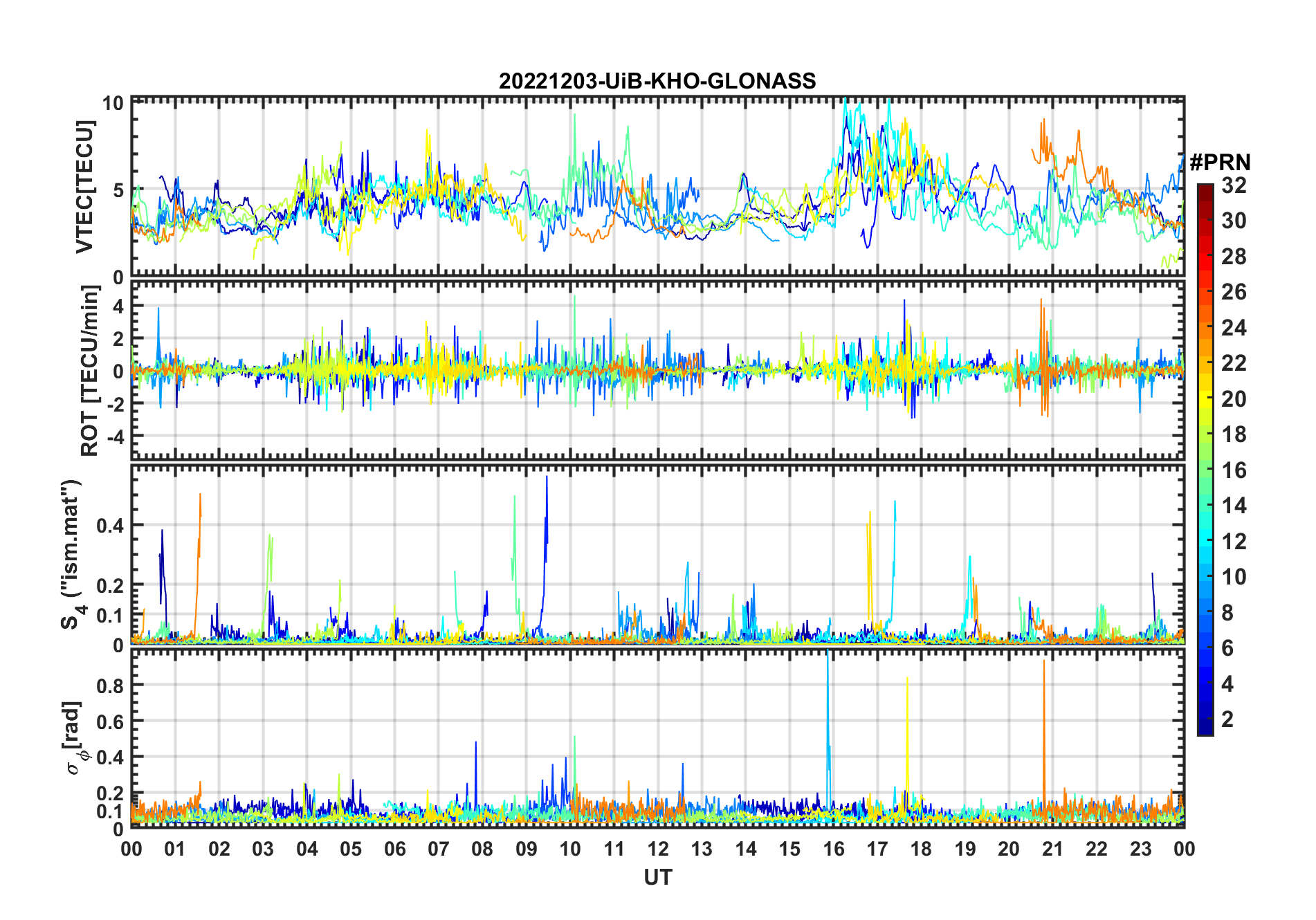Click inside the sigma-phi plot panel
This screenshot has height=920, width=1316.
[658, 738]
